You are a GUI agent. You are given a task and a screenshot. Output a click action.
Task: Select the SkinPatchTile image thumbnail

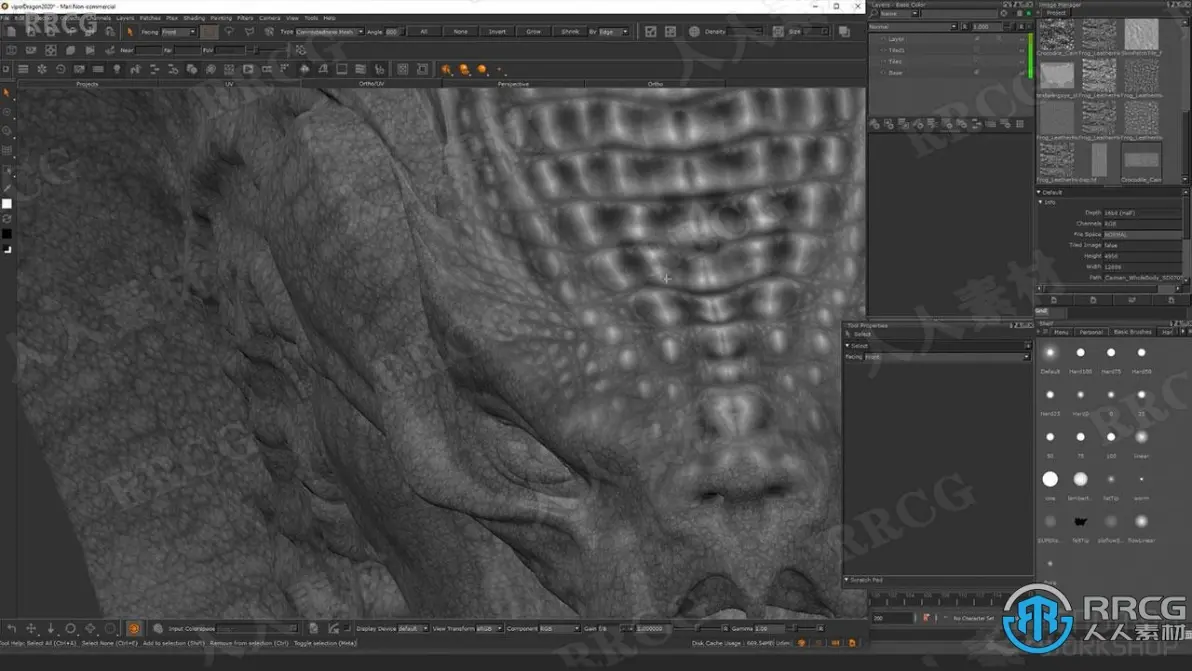[x=1141, y=35]
